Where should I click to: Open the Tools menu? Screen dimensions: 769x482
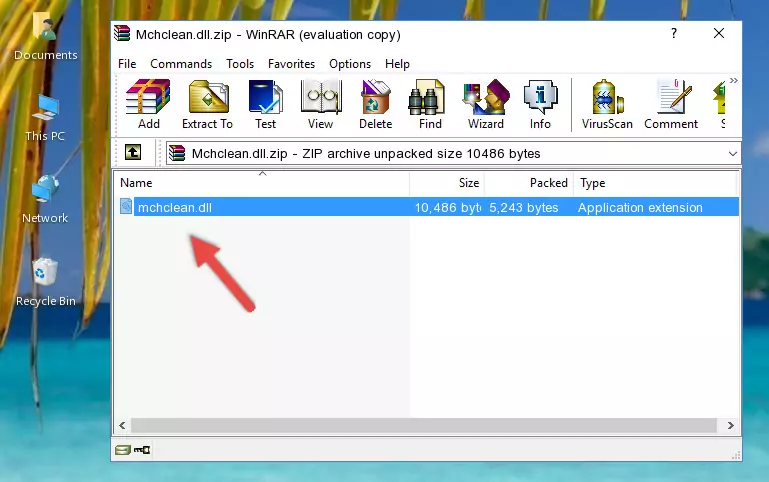pyautogui.click(x=240, y=64)
